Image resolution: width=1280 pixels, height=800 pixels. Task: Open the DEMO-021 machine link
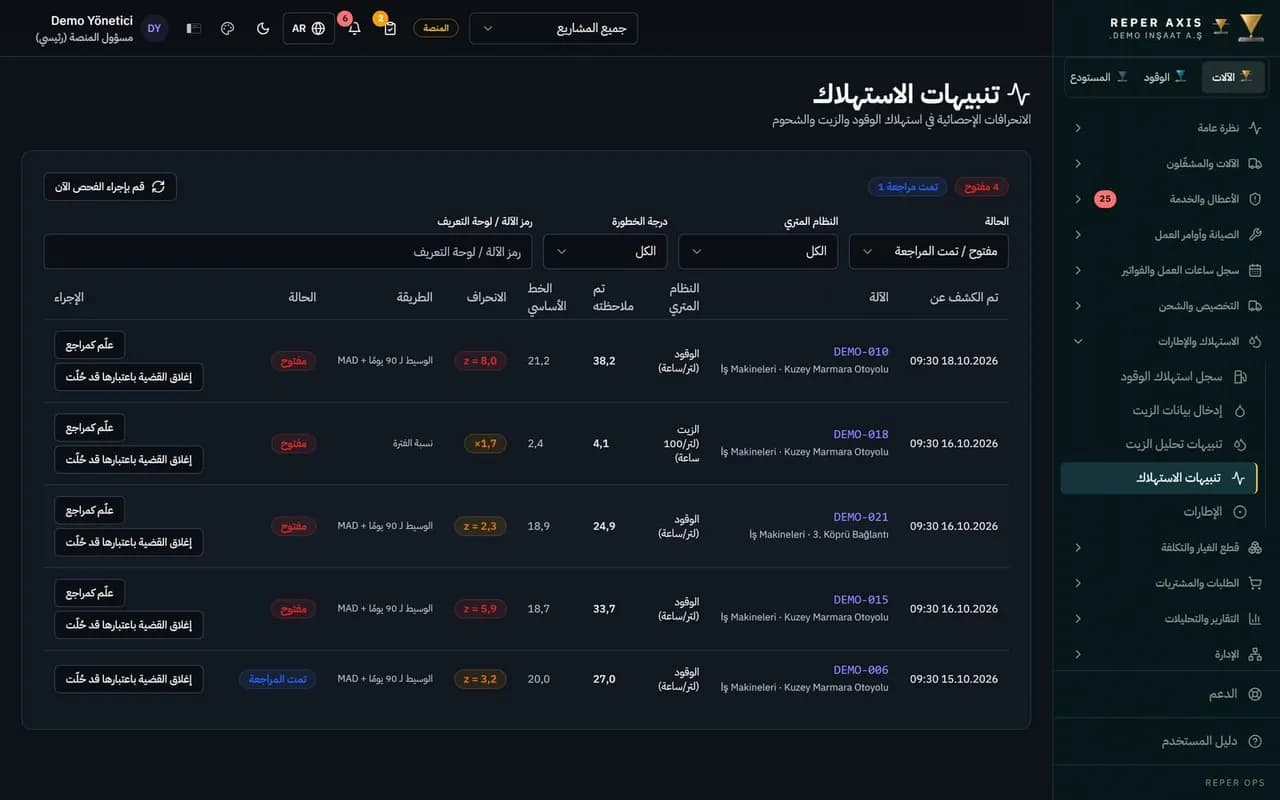click(861, 517)
